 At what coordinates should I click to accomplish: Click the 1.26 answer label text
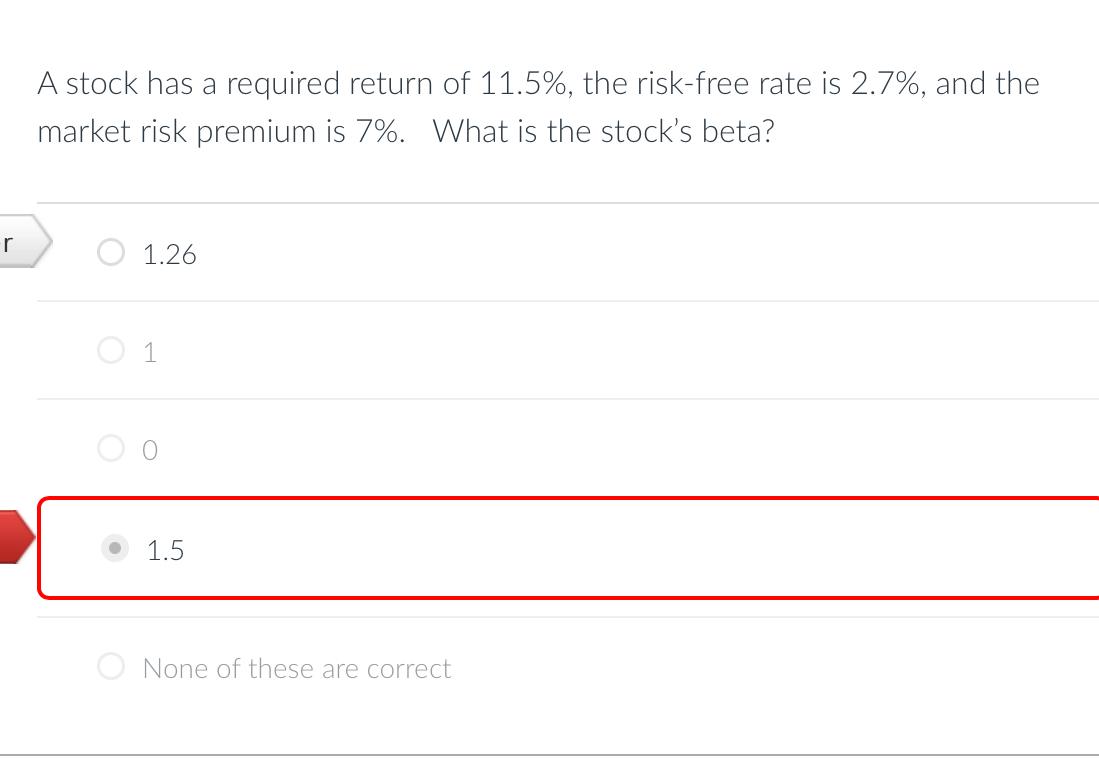pos(170,254)
